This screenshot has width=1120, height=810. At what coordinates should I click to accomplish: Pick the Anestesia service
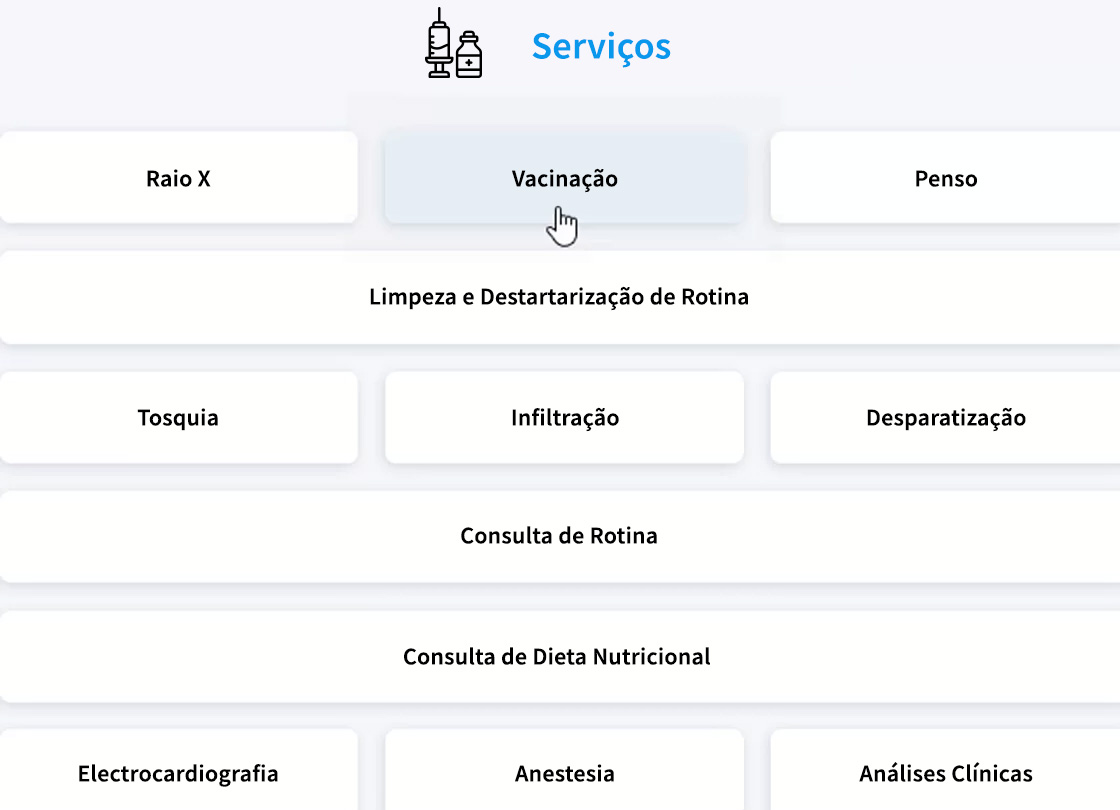coord(564,773)
